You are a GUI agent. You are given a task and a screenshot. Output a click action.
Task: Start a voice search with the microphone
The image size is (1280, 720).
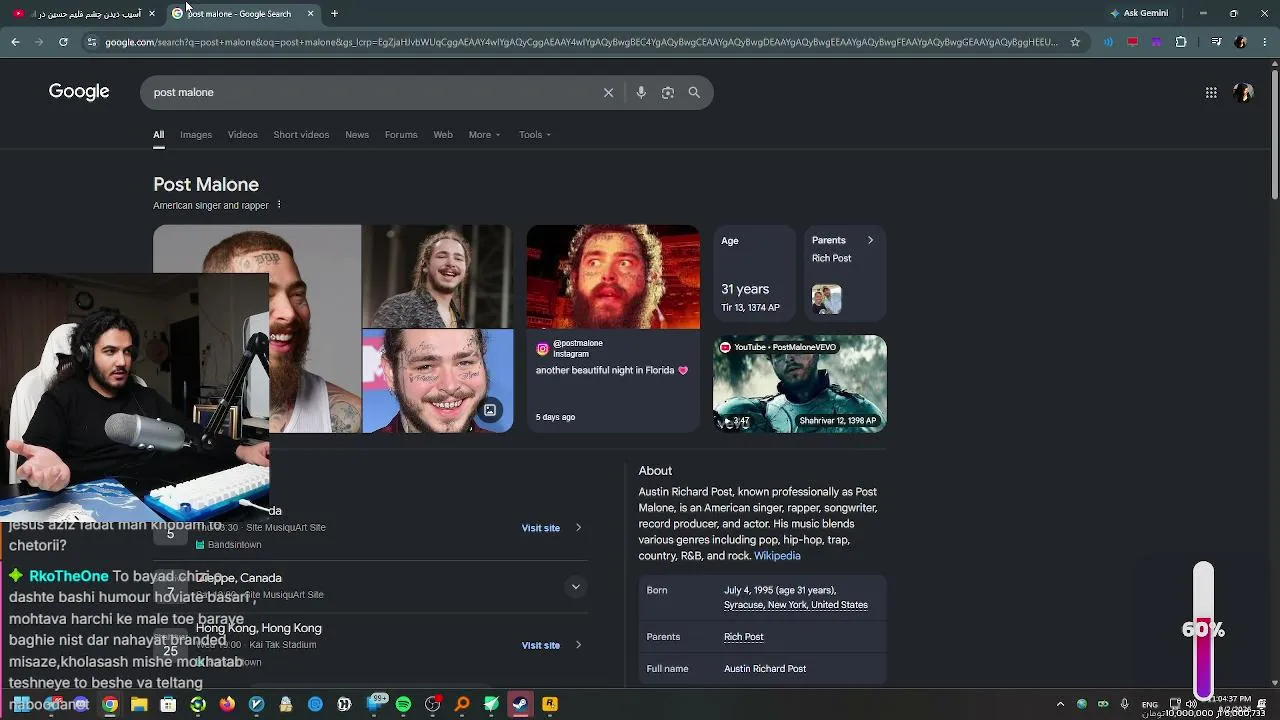point(641,92)
